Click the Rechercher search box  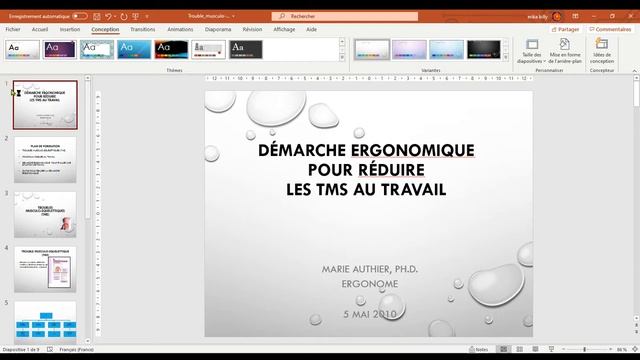tap(345, 16)
